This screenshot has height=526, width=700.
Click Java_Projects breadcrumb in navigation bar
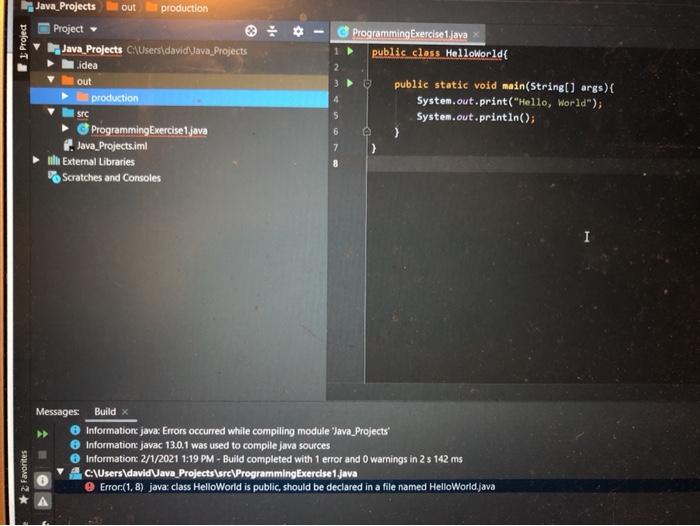point(65,6)
